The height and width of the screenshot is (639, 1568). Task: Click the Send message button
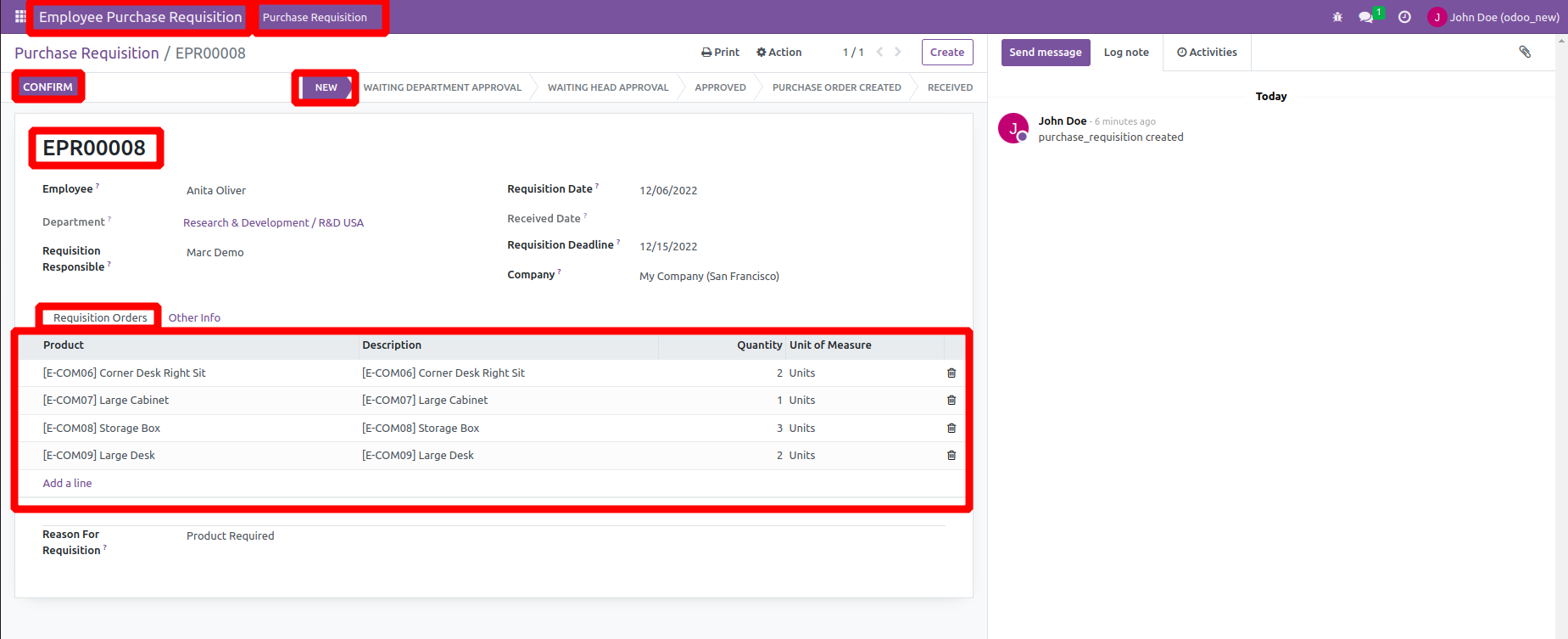1045,52
